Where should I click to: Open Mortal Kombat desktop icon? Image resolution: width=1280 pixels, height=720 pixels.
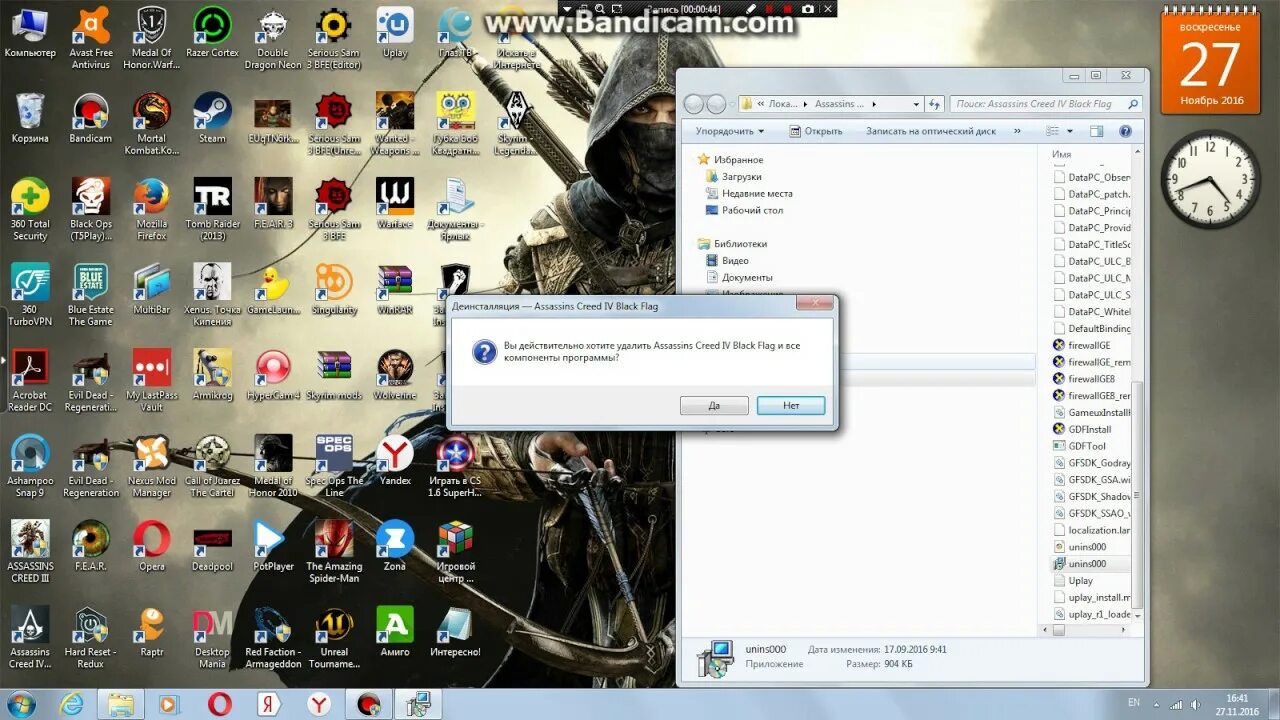(x=152, y=124)
